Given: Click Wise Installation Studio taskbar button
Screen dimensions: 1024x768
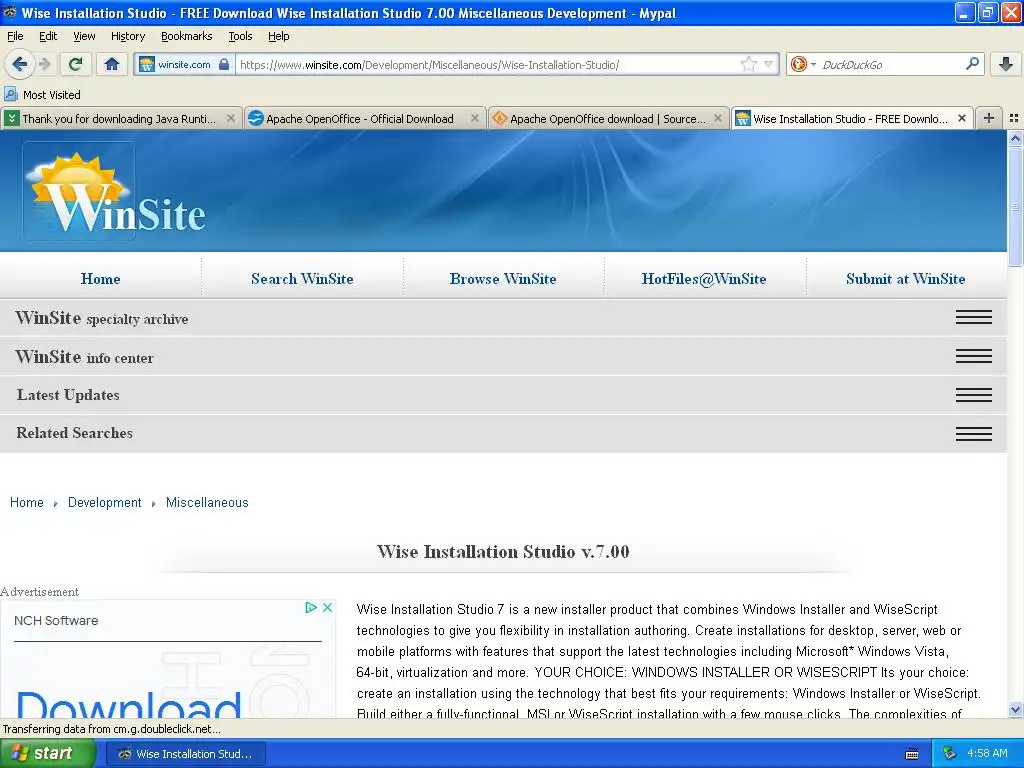Looking at the screenshot, I should tap(184, 754).
